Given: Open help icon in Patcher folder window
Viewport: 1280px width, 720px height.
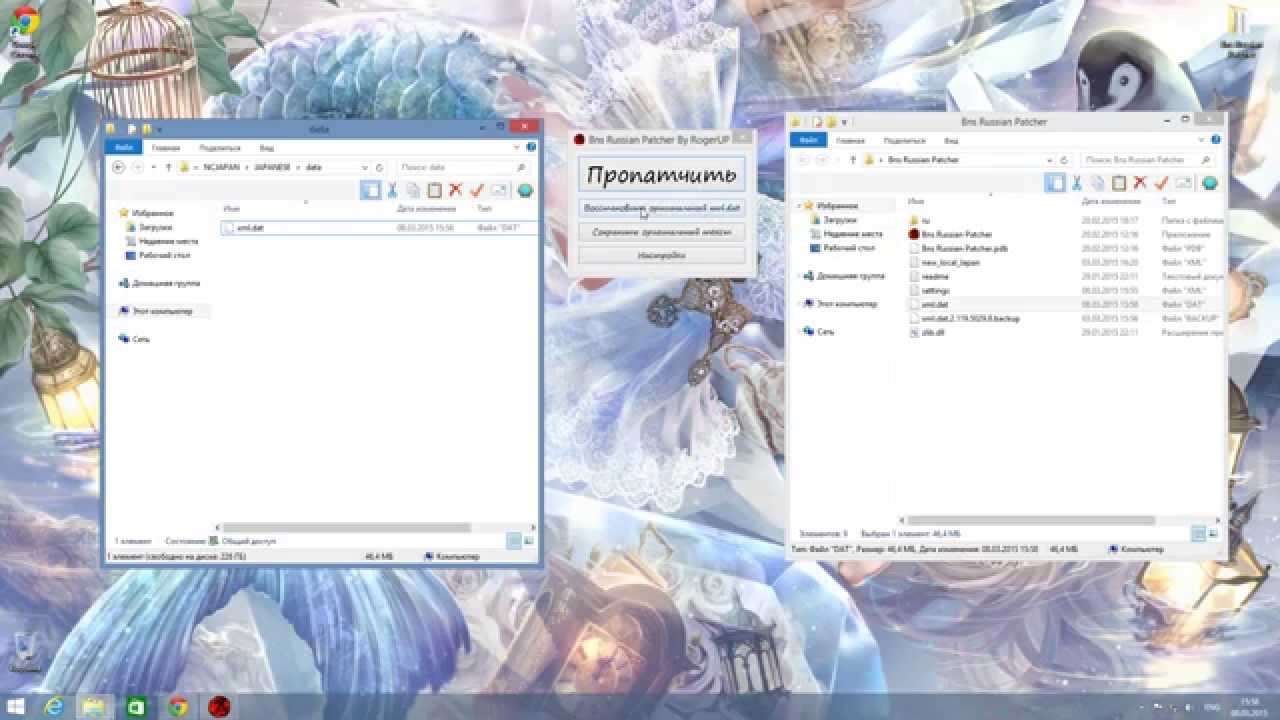Looking at the screenshot, I should [x=1217, y=140].
